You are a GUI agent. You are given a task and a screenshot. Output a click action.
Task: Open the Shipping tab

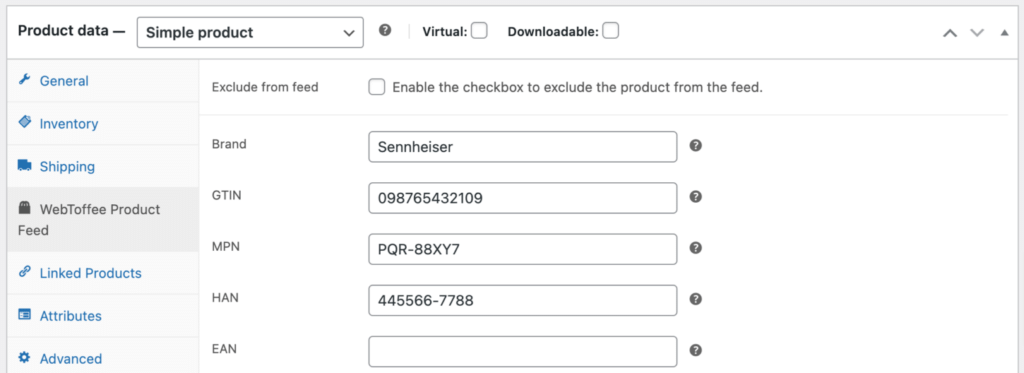point(103,167)
